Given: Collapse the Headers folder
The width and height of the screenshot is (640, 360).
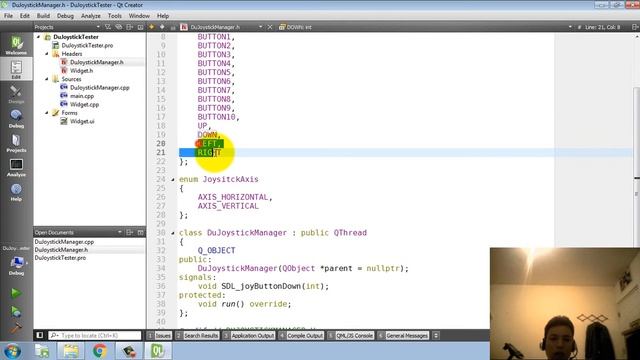Looking at the screenshot, I should [x=47, y=54].
